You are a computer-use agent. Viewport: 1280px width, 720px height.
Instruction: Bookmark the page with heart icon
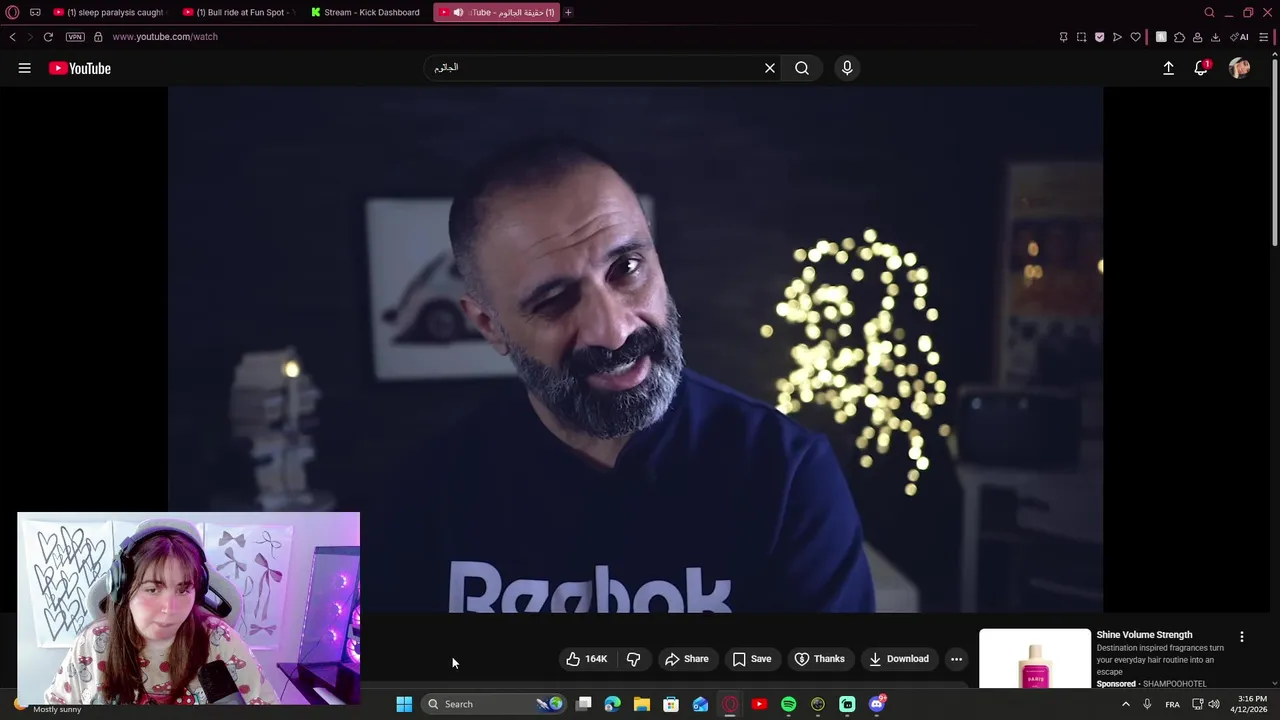click(x=1135, y=37)
